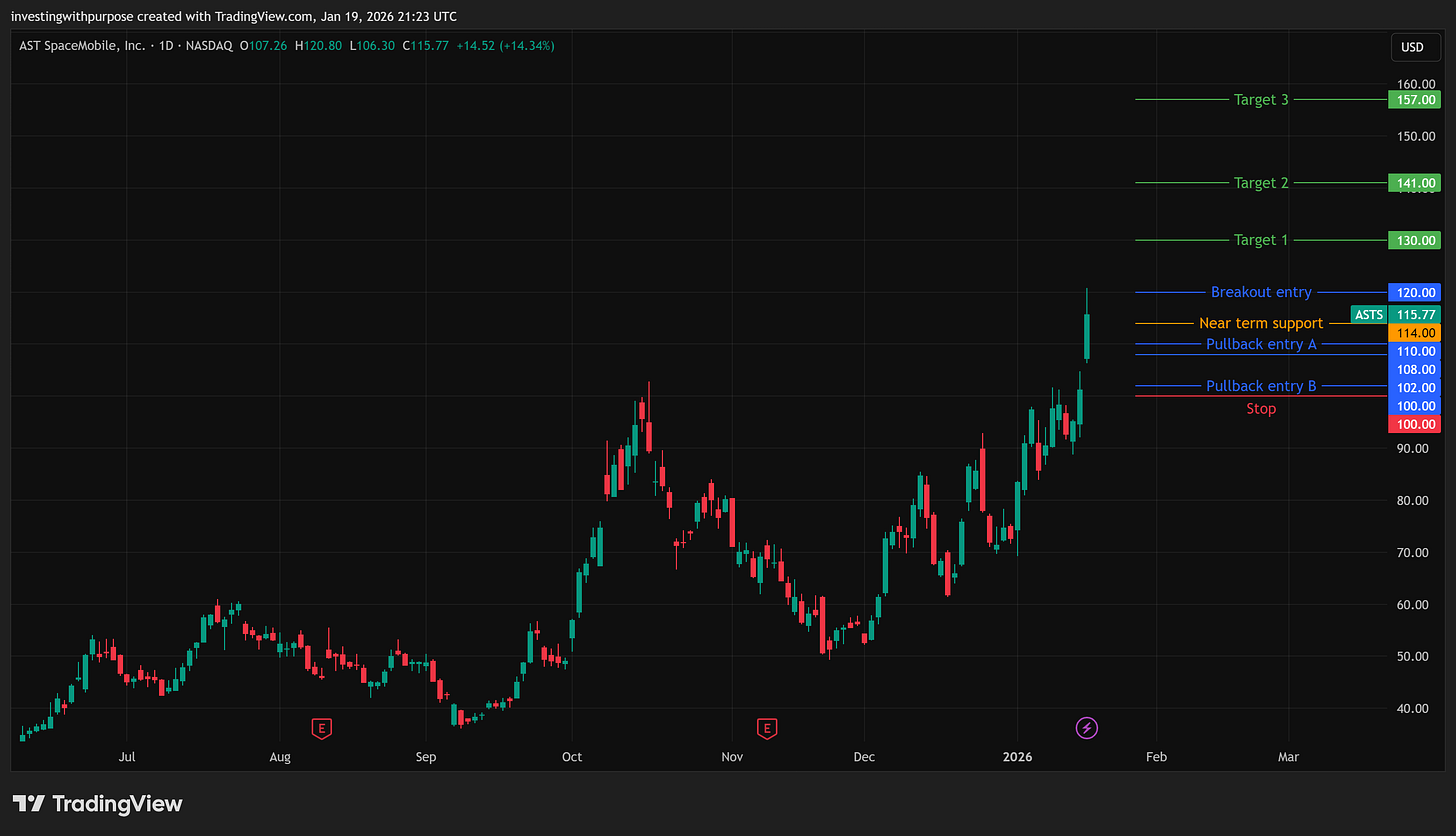Click the August earnings E marker

tap(321, 728)
